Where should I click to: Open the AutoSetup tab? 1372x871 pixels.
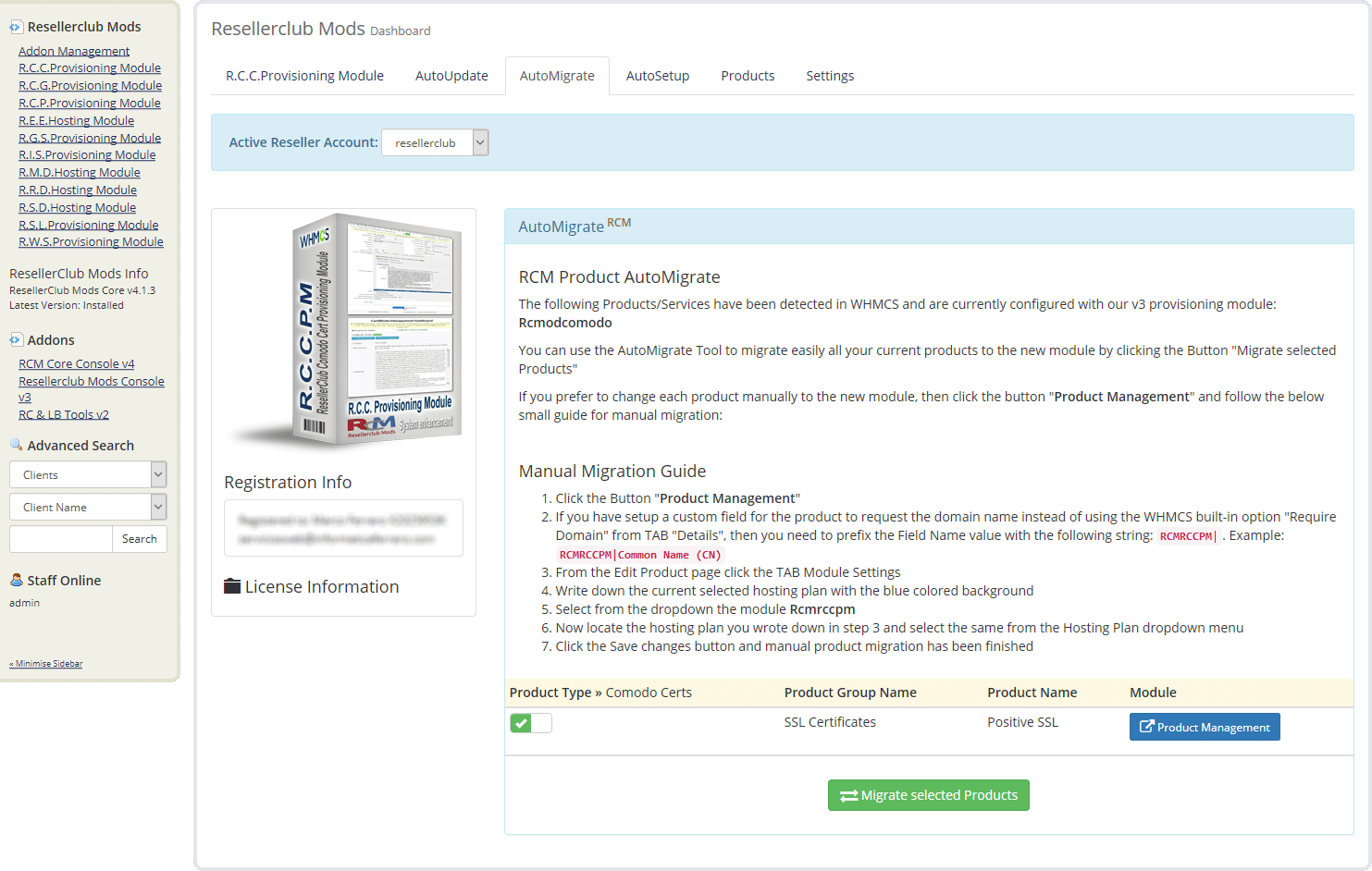(x=658, y=76)
